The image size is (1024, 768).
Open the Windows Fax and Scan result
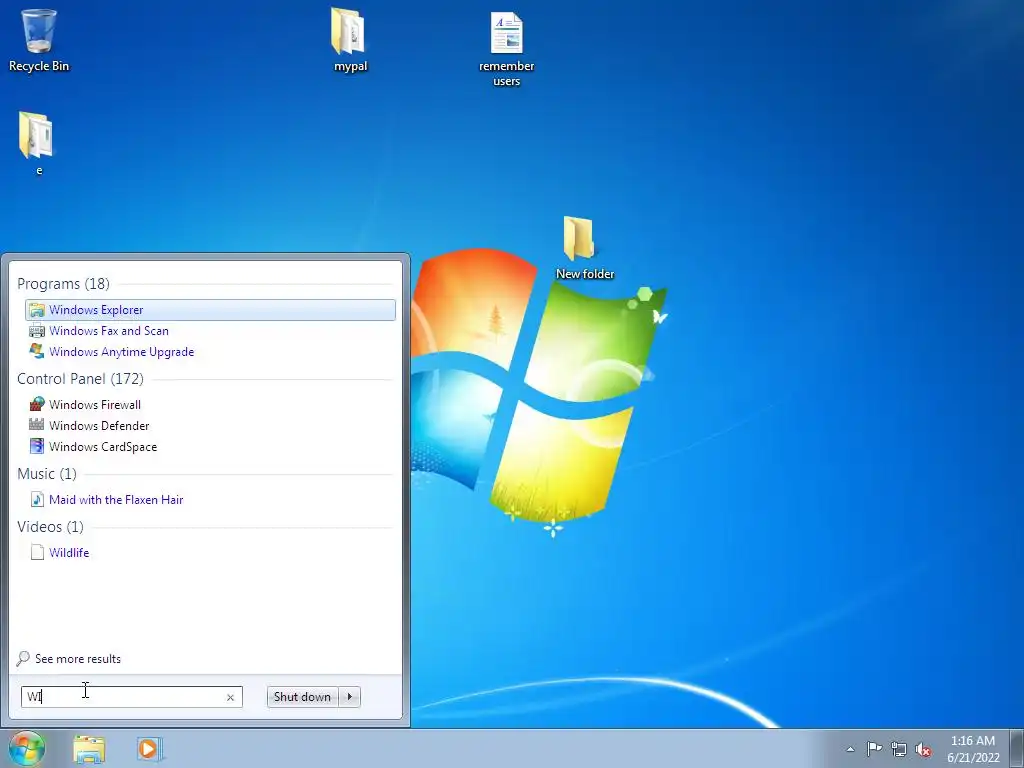point(109,331)
